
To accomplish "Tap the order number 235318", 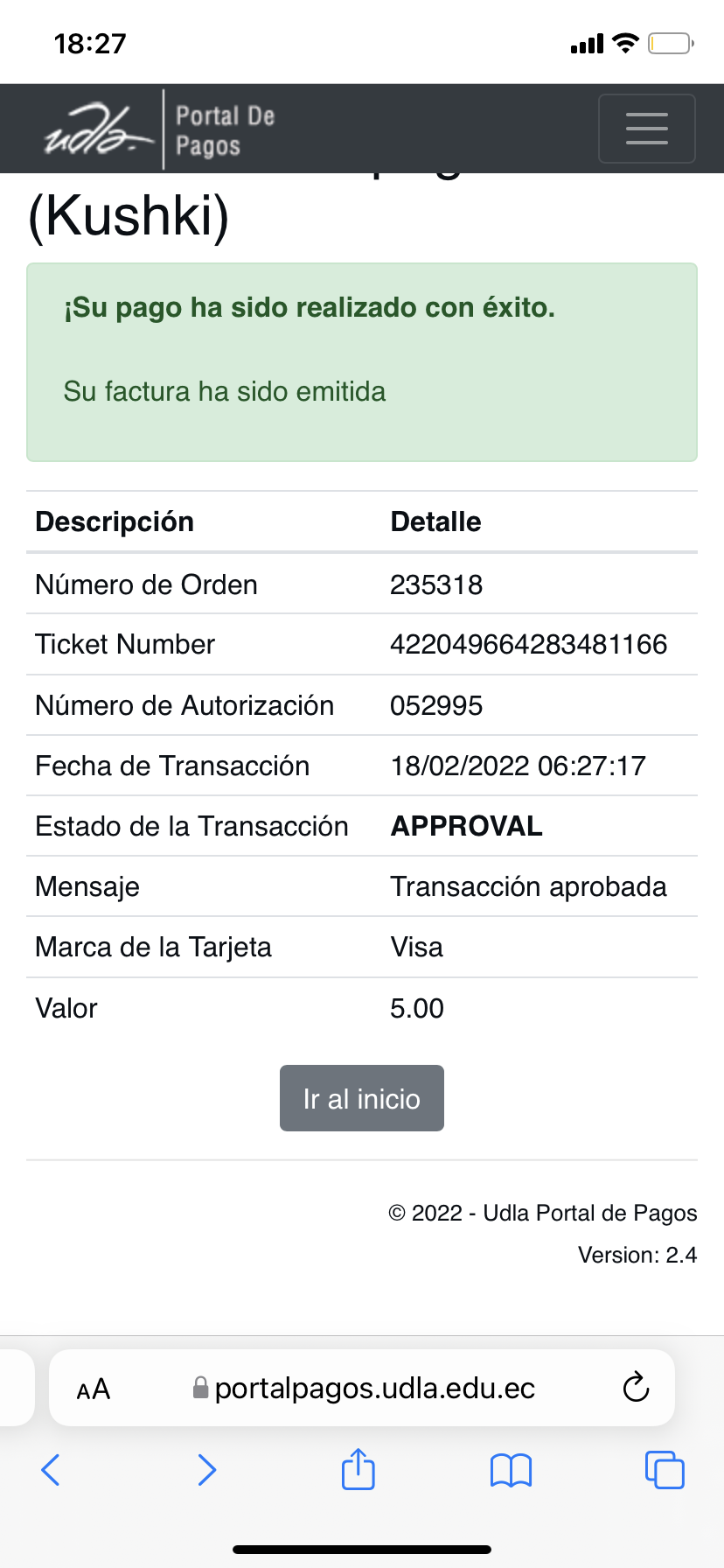I will tap(436, 584).
